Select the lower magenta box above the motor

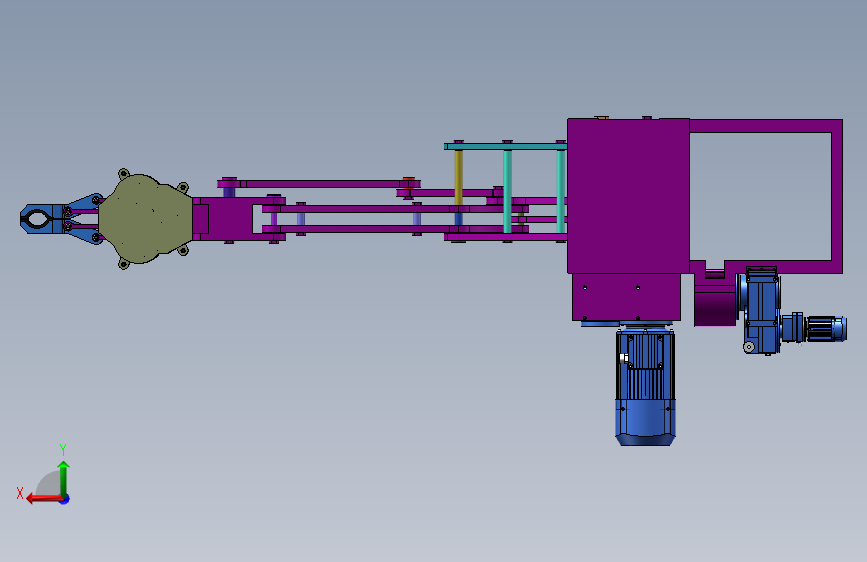coord(626,297)
